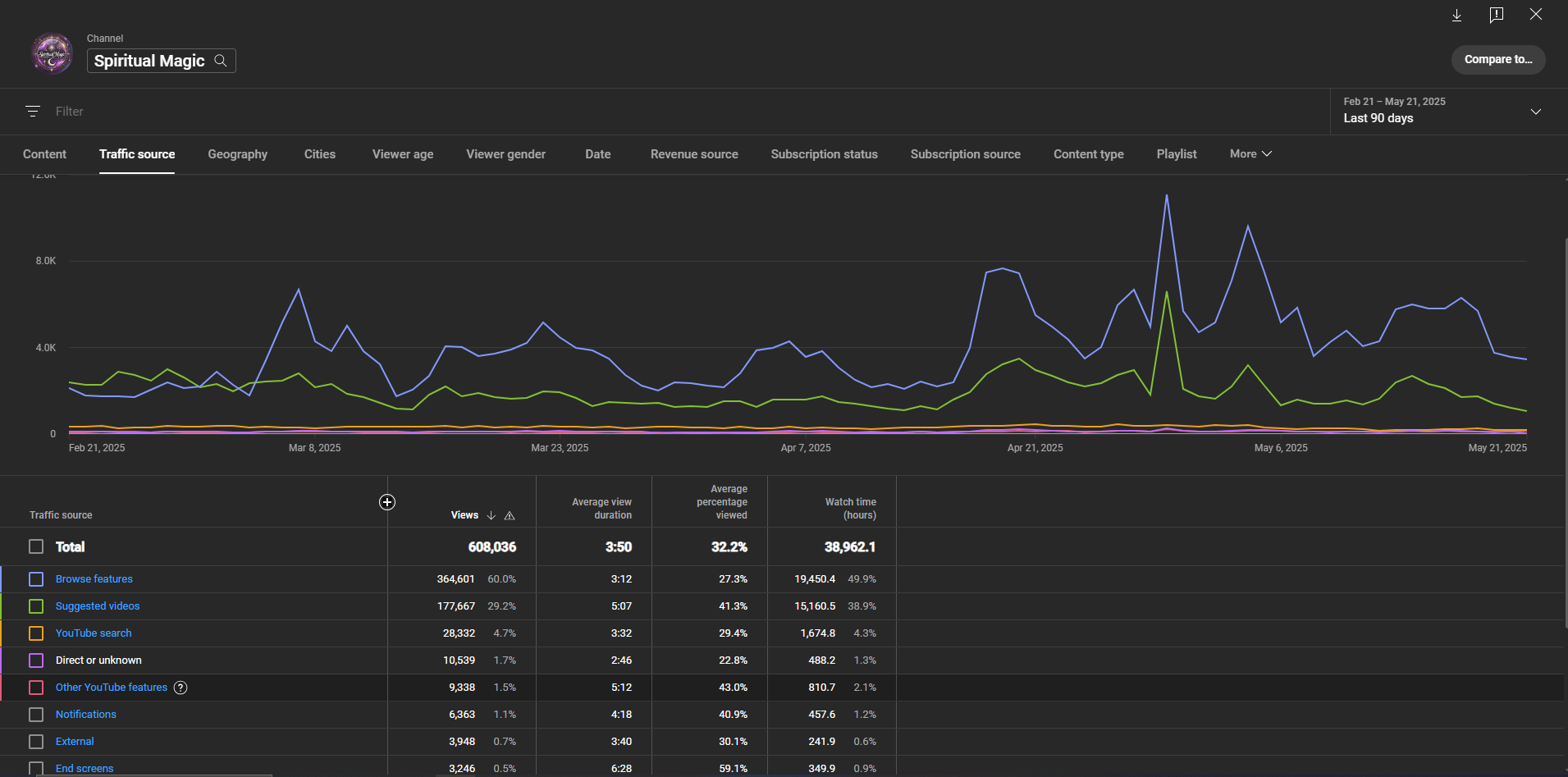Screen dimensions: 1568x777
Task: Open the filter lines icon
Action: pyautogui.click(x=33, y=112)
